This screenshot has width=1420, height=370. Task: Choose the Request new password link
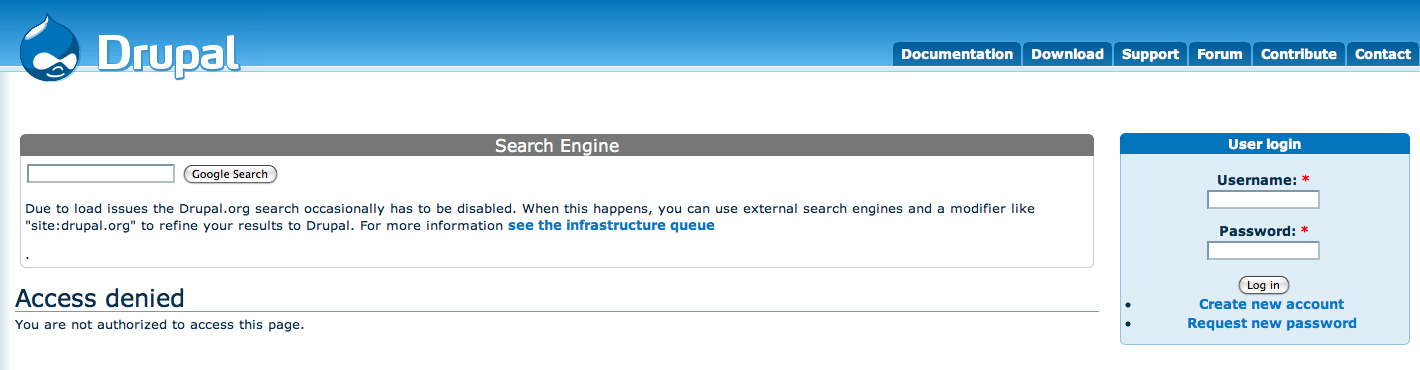click(1271, 323)
